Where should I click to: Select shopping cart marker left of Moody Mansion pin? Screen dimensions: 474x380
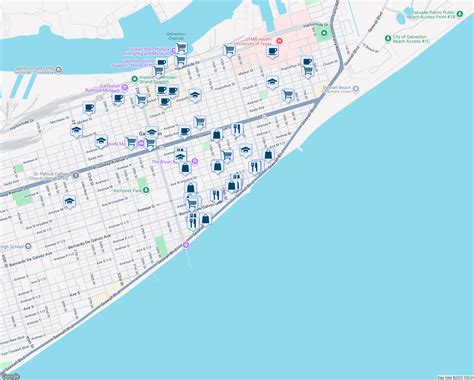point(131,143)
